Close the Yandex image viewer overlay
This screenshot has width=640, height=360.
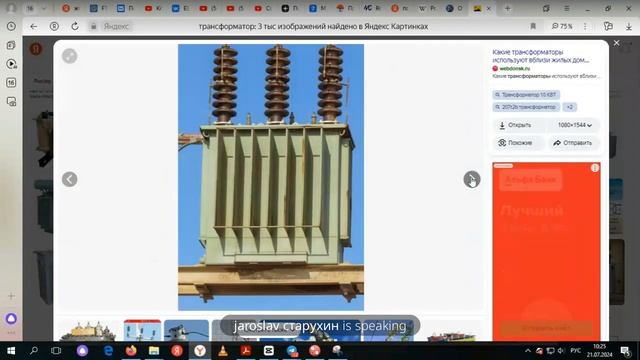tap(616, 43)
